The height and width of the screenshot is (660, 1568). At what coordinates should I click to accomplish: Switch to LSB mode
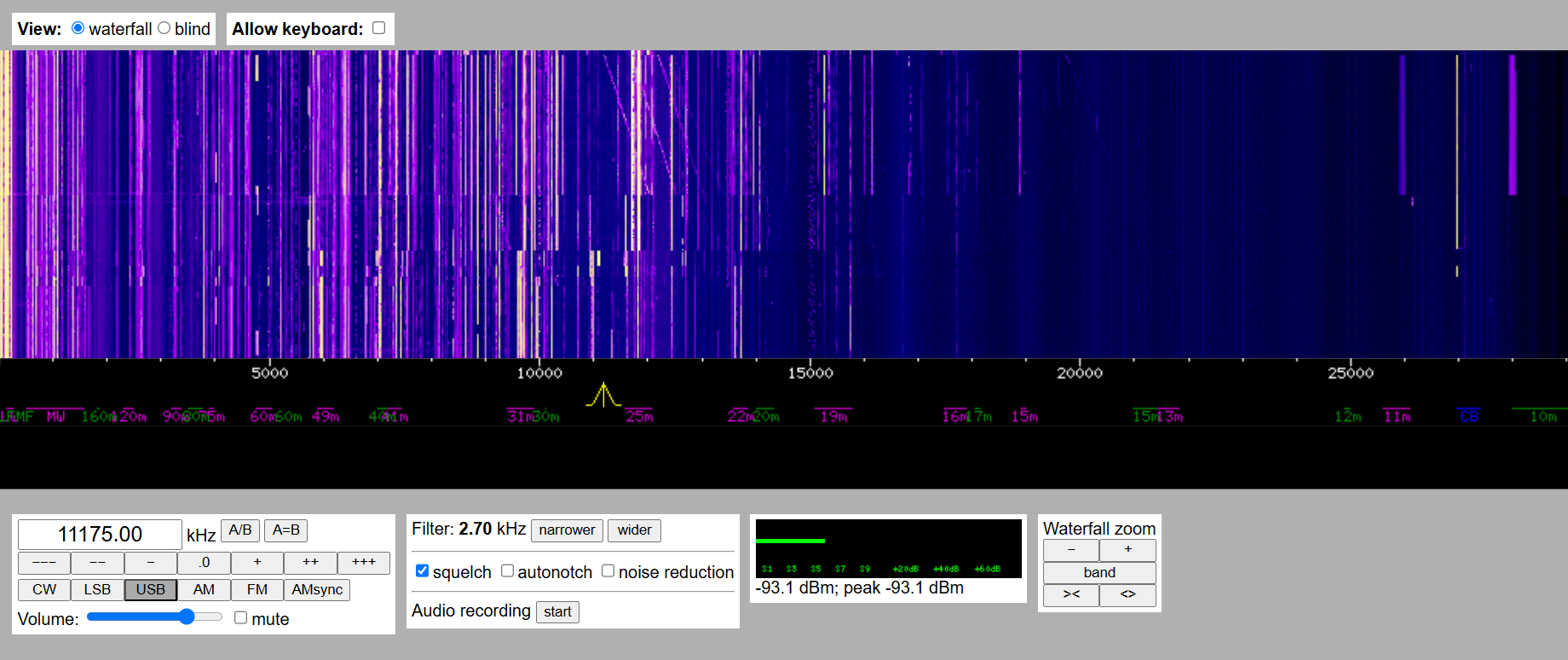pyautogui.click(x=97, y=590)
